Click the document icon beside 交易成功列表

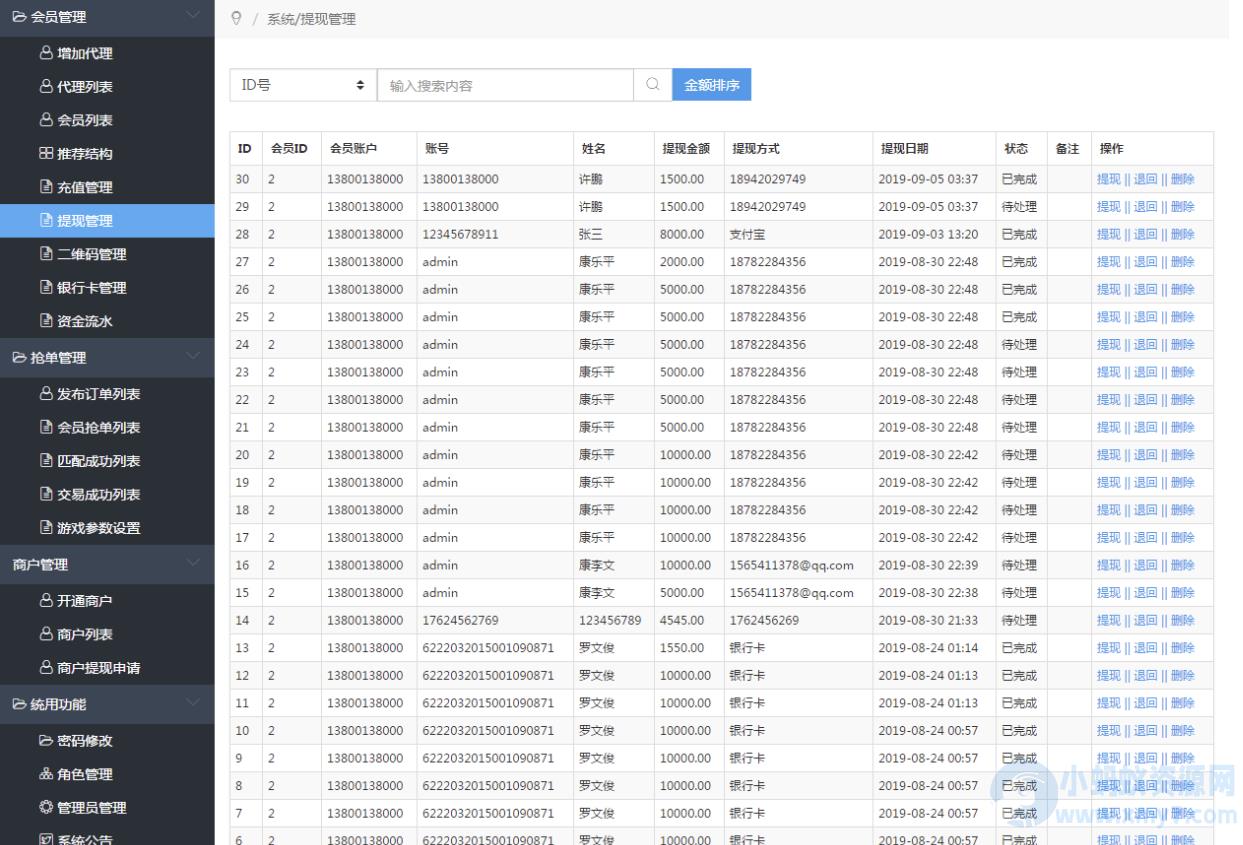point(46,494)
